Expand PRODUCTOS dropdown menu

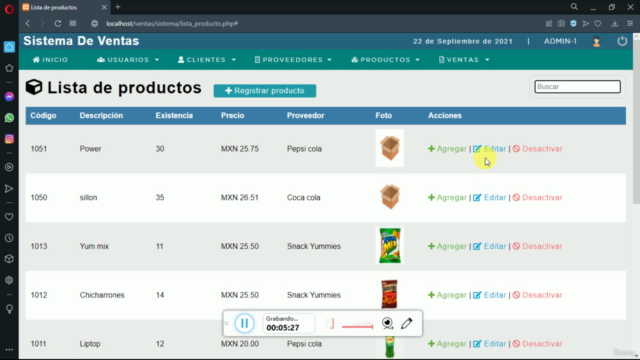(385, 60)
